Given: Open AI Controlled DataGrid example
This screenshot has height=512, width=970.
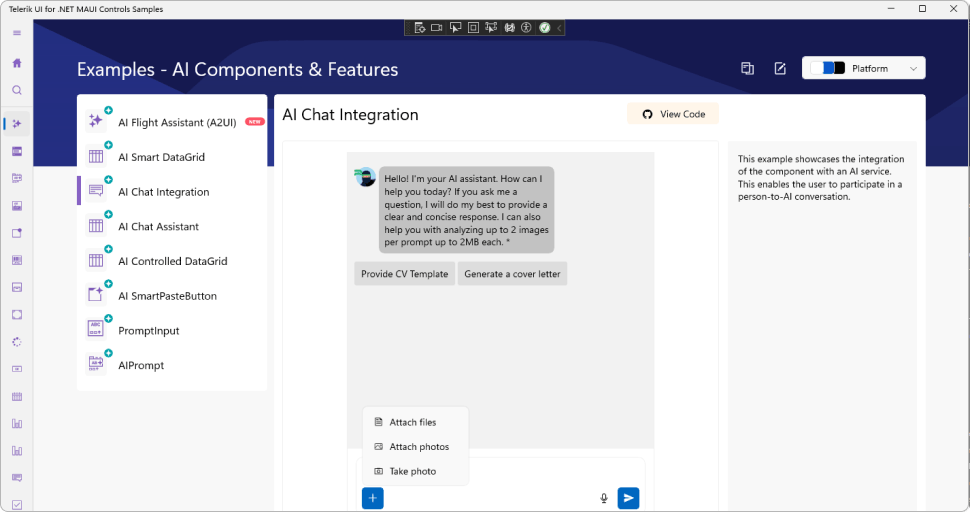Looking at the screenshot, I should point(173,261).
